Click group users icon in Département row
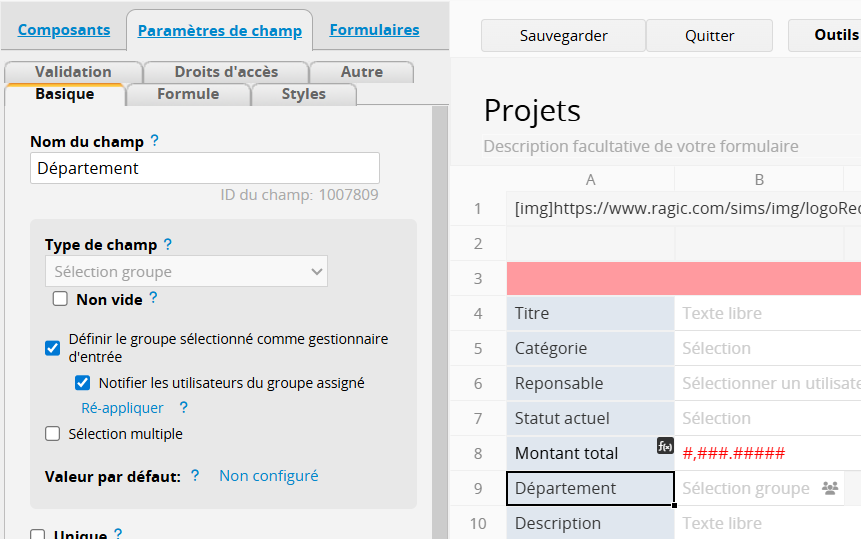Viewport: 861px width, 539px height. (830, 487)
